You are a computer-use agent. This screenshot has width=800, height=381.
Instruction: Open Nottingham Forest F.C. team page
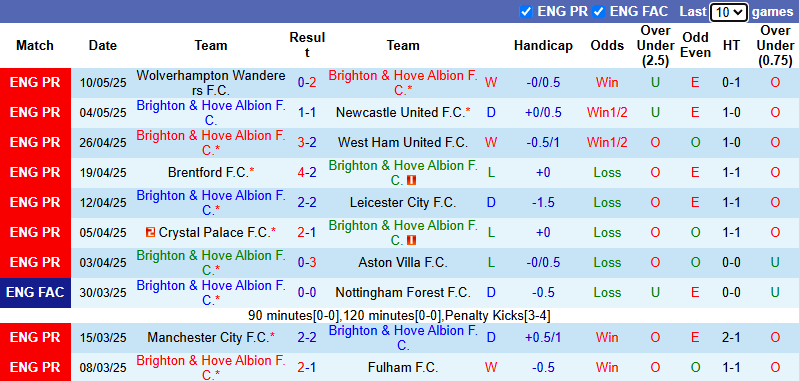(403, 293)
